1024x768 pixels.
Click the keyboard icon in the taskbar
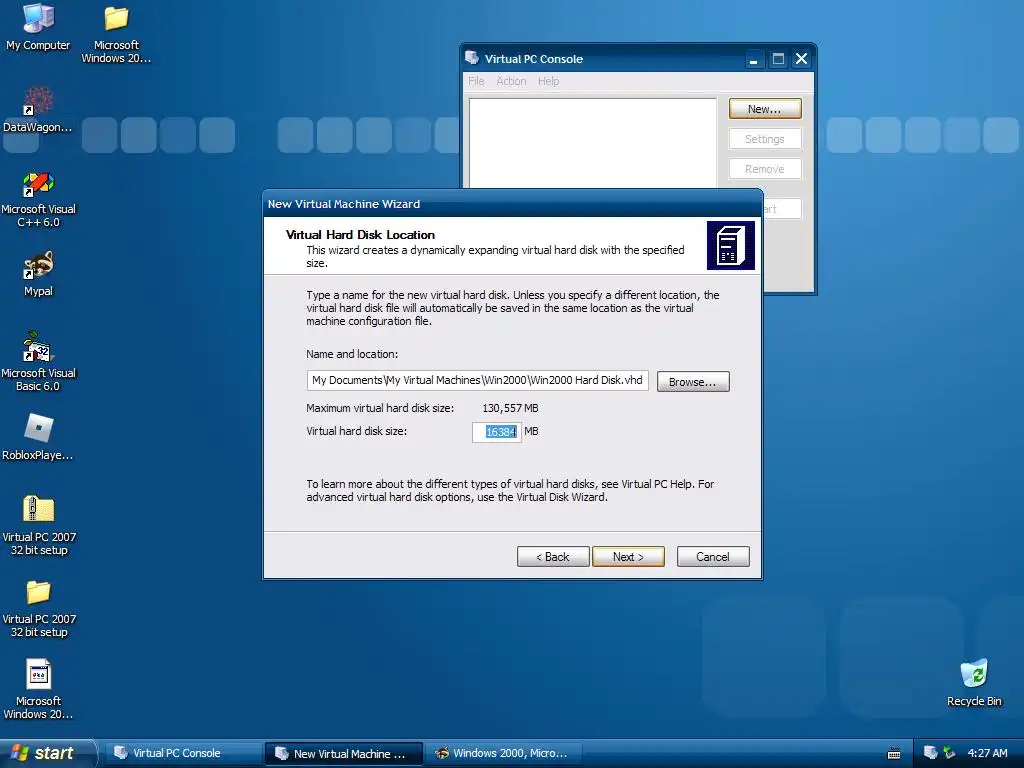(894, 754)
